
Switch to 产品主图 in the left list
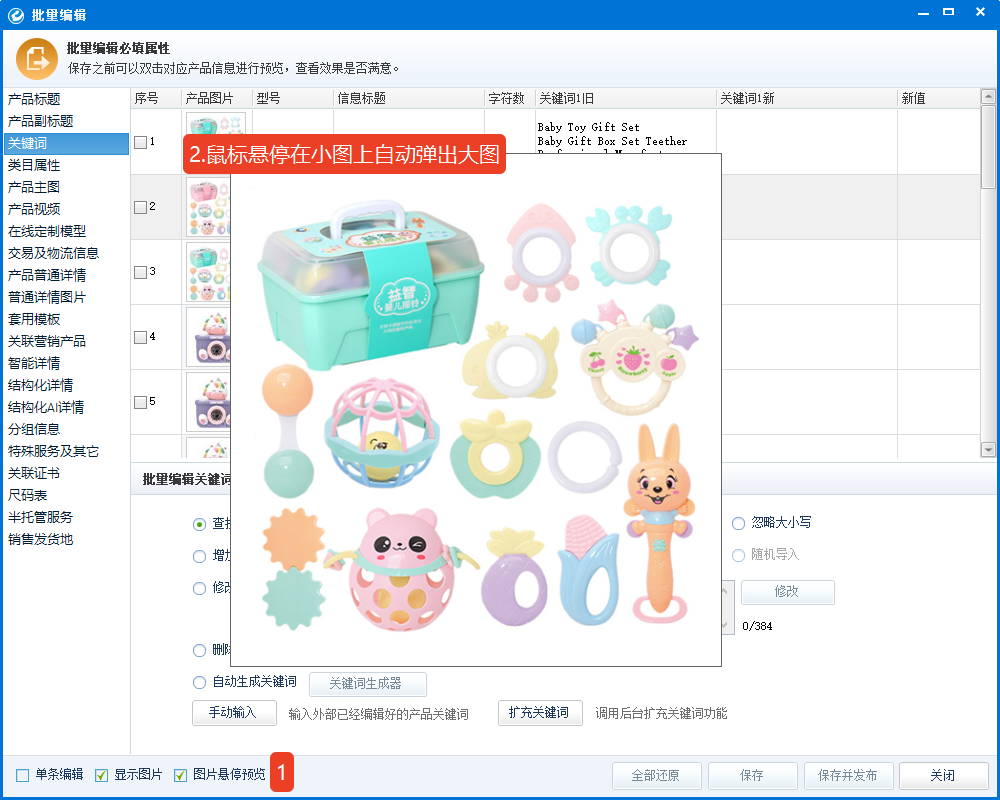pos(34,187)
